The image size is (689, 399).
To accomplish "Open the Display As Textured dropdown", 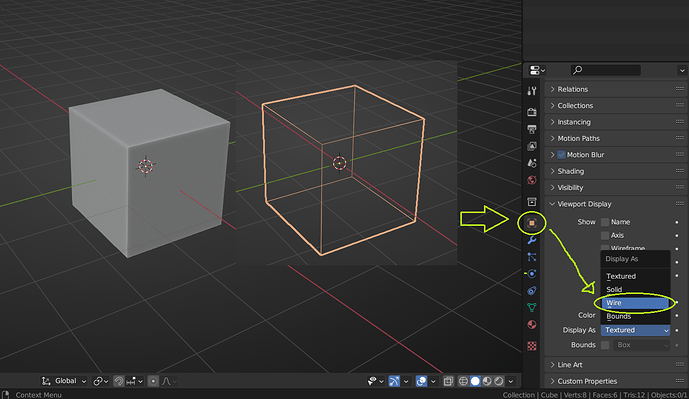I will [x=635, y=330].
